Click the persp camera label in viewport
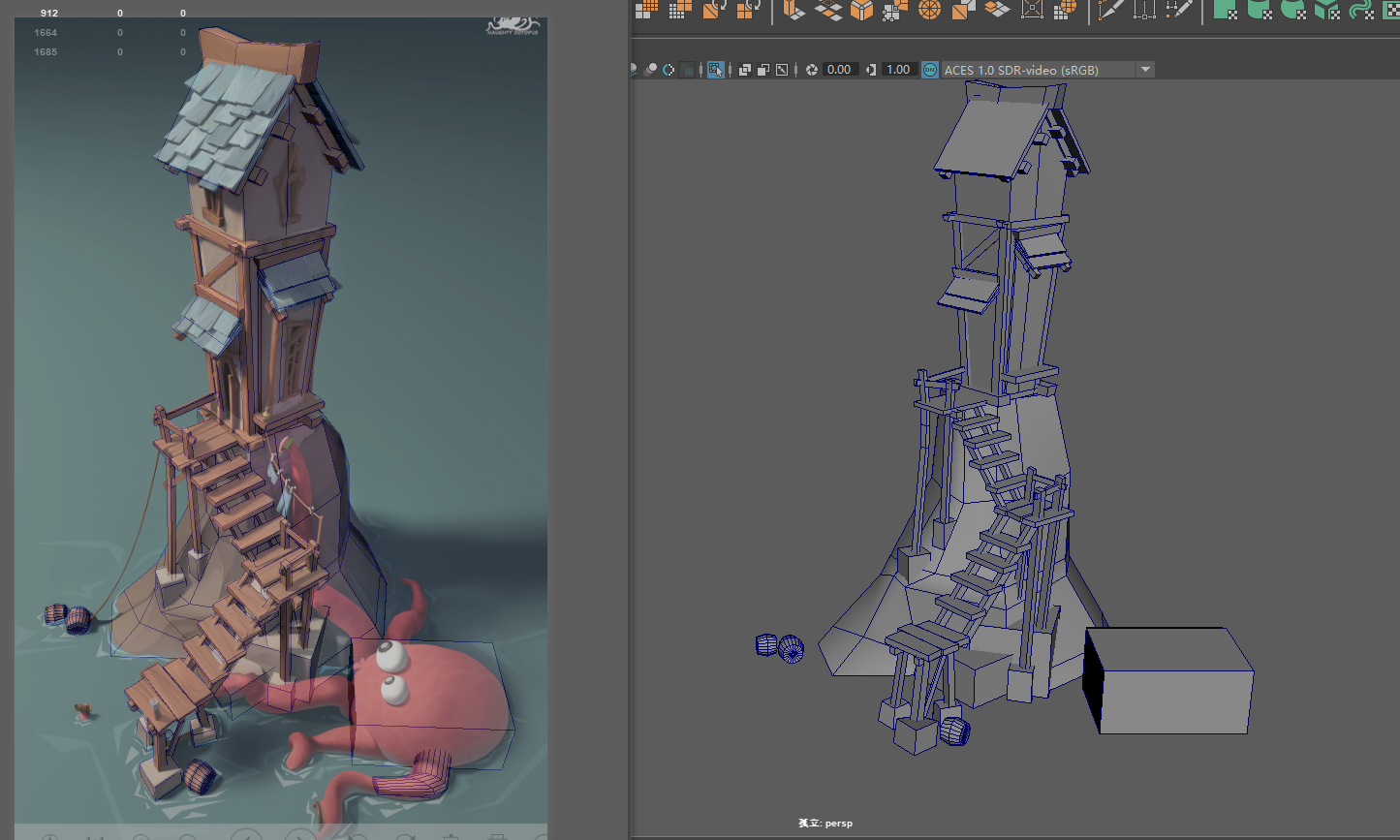1400x840 pixels. point(825,824)
